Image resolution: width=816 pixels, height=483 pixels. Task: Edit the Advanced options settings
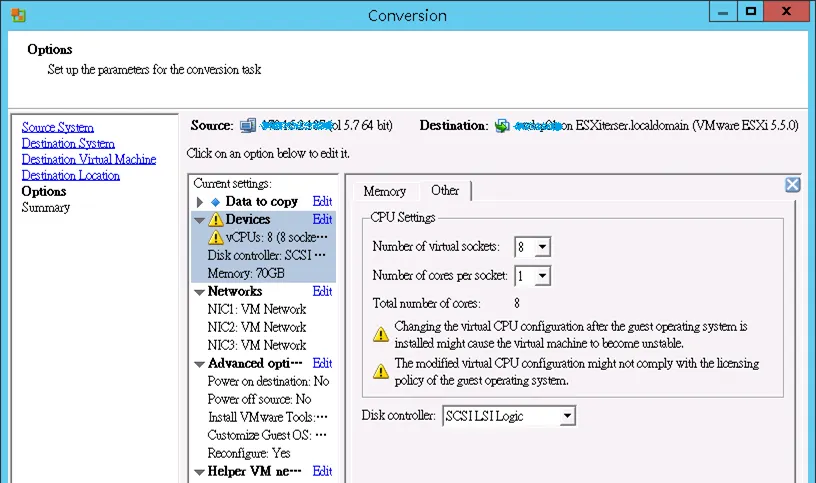point(322,363)
